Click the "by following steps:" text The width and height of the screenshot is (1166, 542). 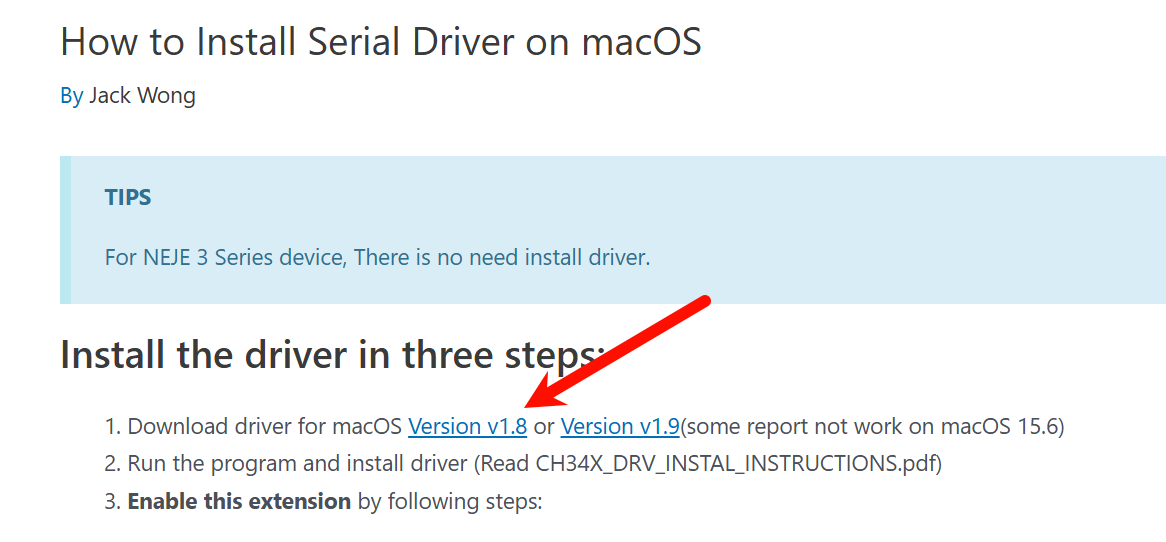(450, 501)
